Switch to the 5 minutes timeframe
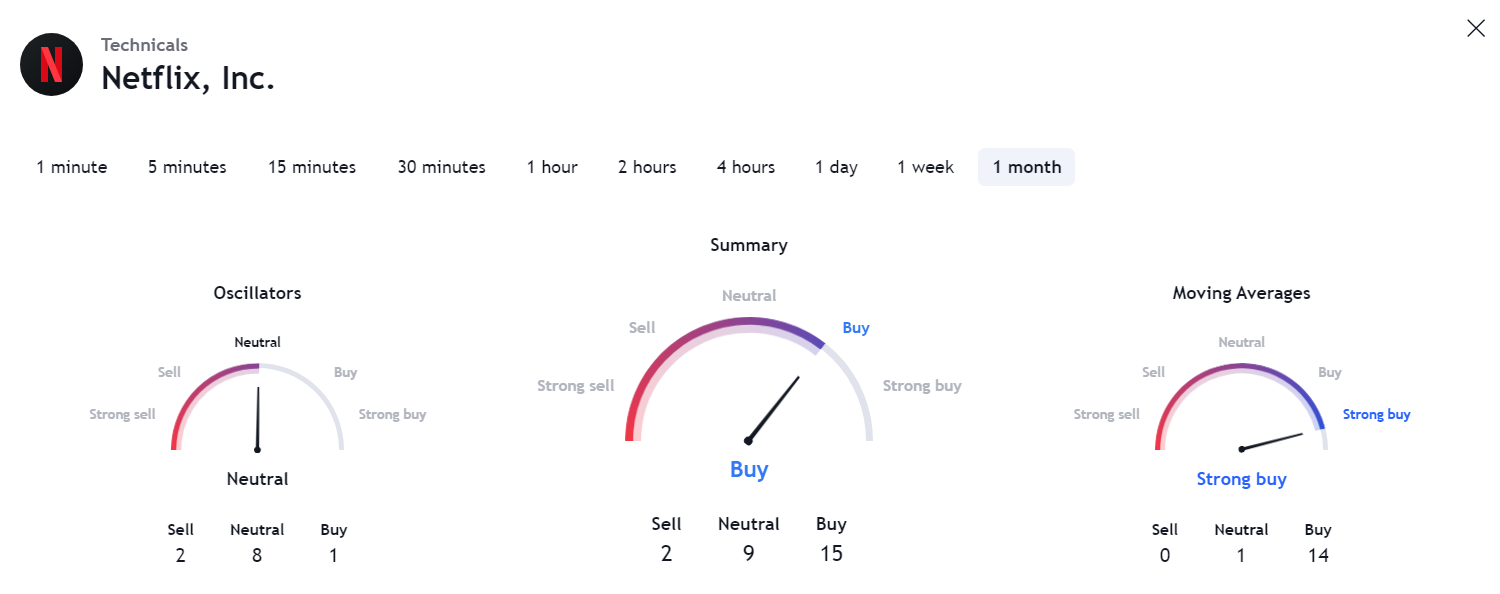 187,167
